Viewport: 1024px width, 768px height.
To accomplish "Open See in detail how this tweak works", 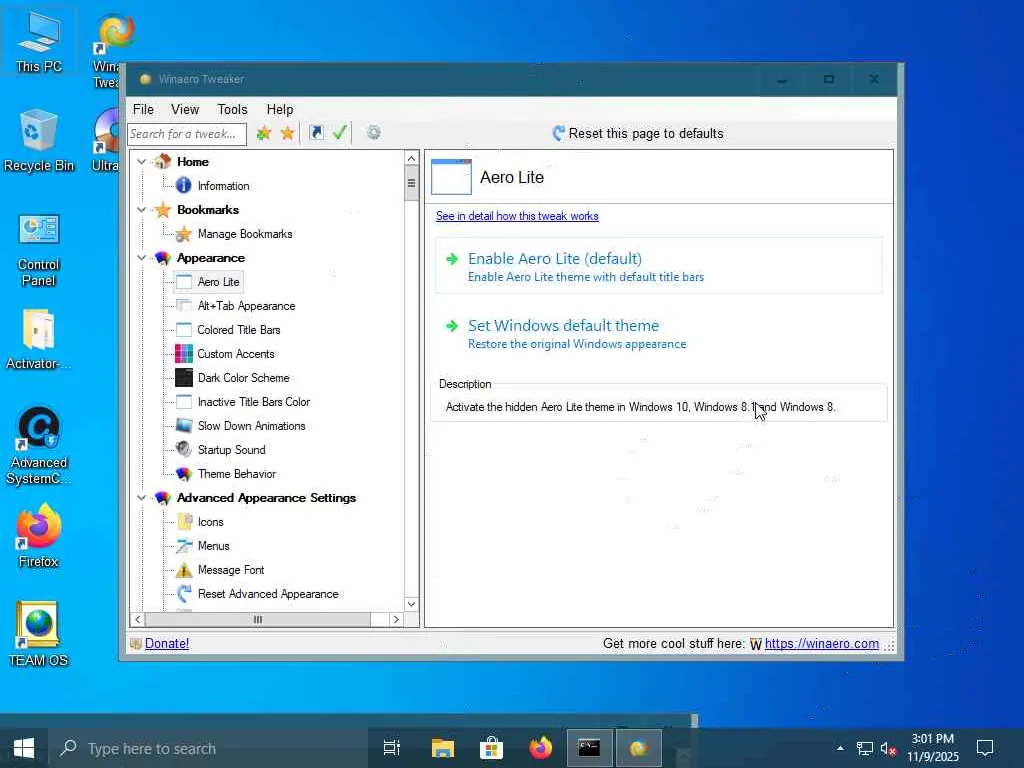I will point(517,216).
